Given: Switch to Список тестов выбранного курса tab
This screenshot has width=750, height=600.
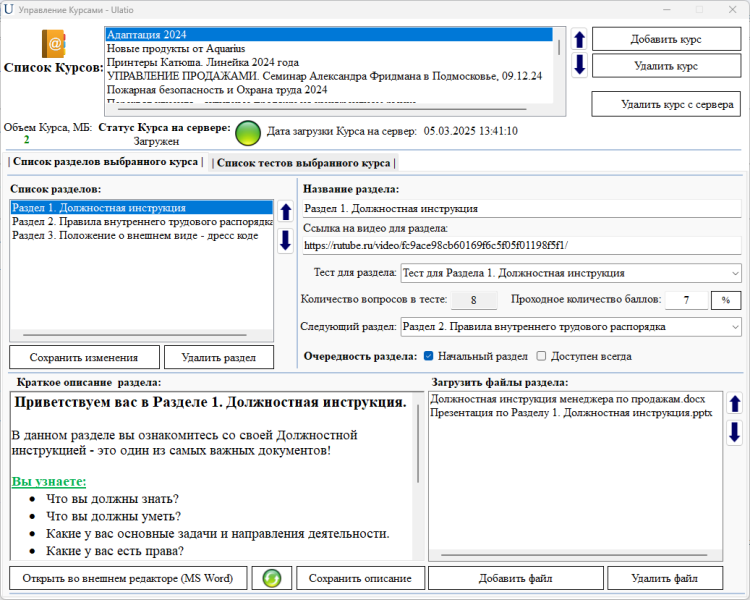Looking at the screenshot, I should pyautogui.click(x=303, y=162).
